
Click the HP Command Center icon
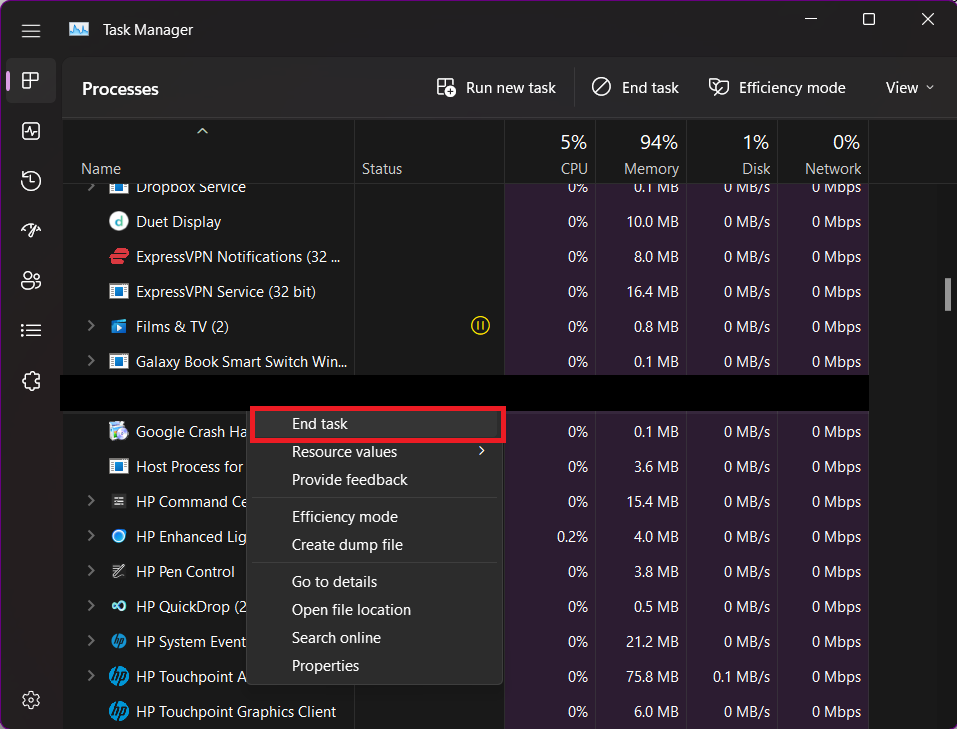point(119,501)
